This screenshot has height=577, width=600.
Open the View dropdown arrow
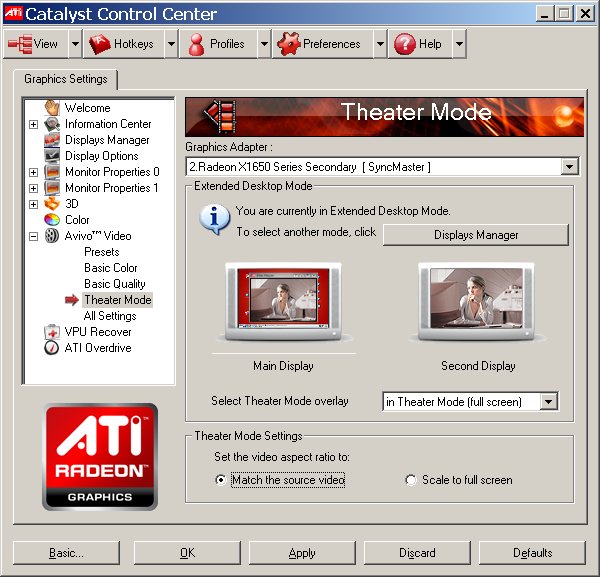pyautogui.click(x=75, y=44)
